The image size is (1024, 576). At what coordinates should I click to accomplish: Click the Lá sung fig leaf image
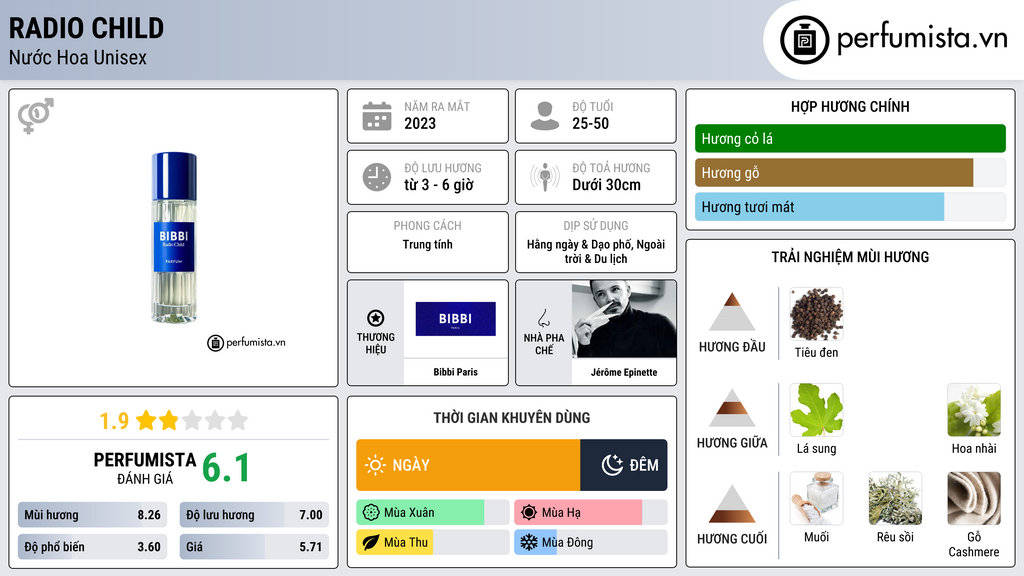(x=816, y=410)
